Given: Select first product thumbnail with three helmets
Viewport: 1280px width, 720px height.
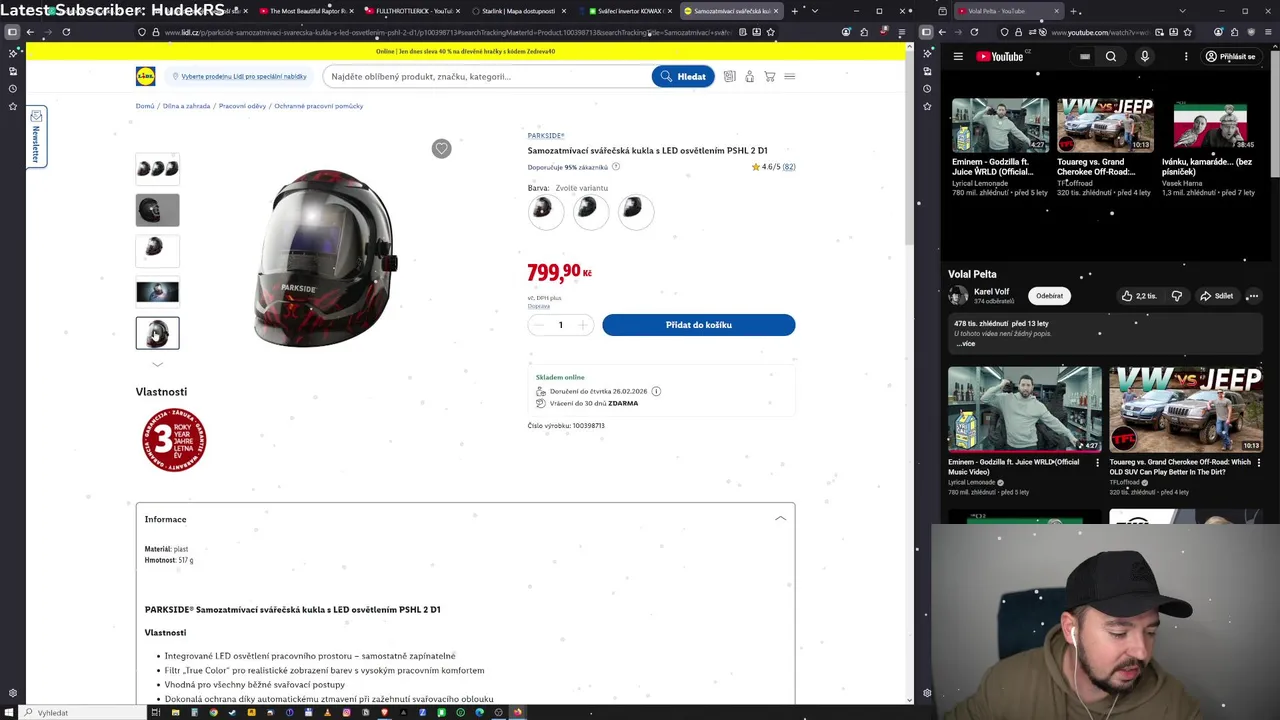Looking at the screenshot, I should 157,169.
